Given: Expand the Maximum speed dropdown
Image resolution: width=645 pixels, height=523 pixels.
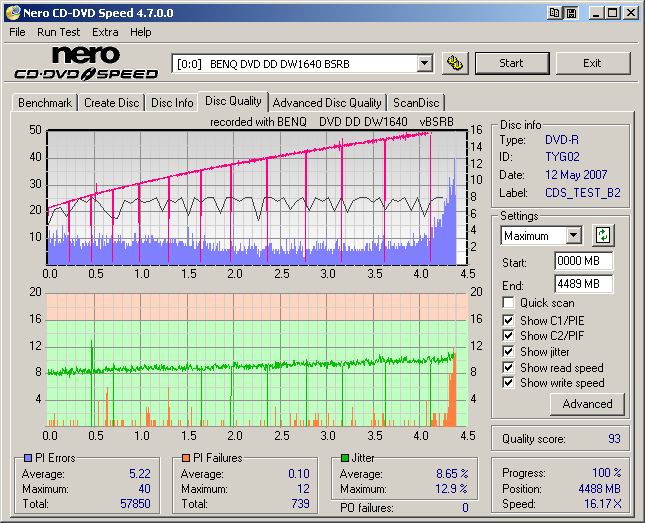Looking at the screenshot, I should click(x=573, y=236).
